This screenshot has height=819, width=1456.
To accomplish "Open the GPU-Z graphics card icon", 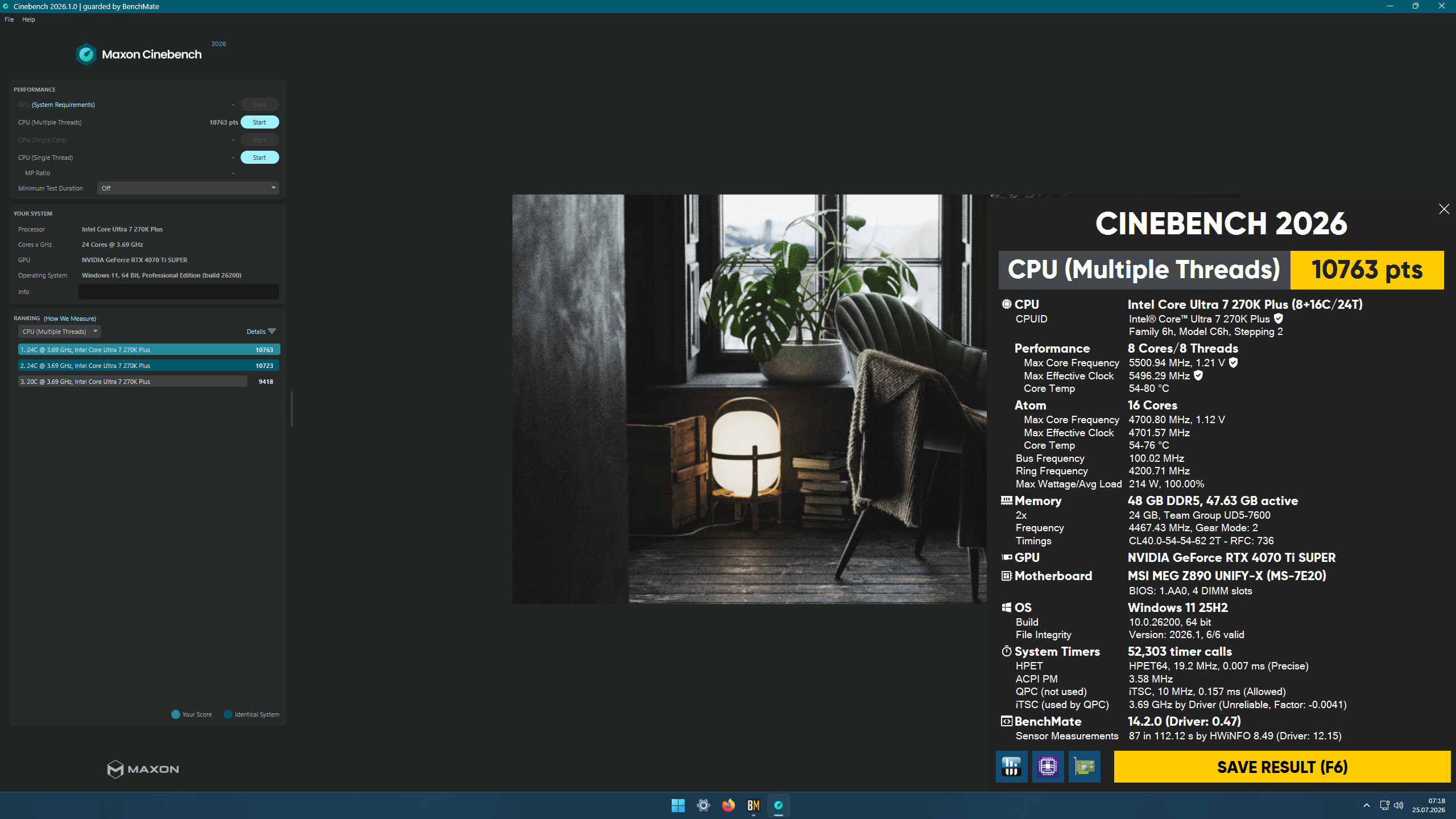I will tap(1084, 767).
